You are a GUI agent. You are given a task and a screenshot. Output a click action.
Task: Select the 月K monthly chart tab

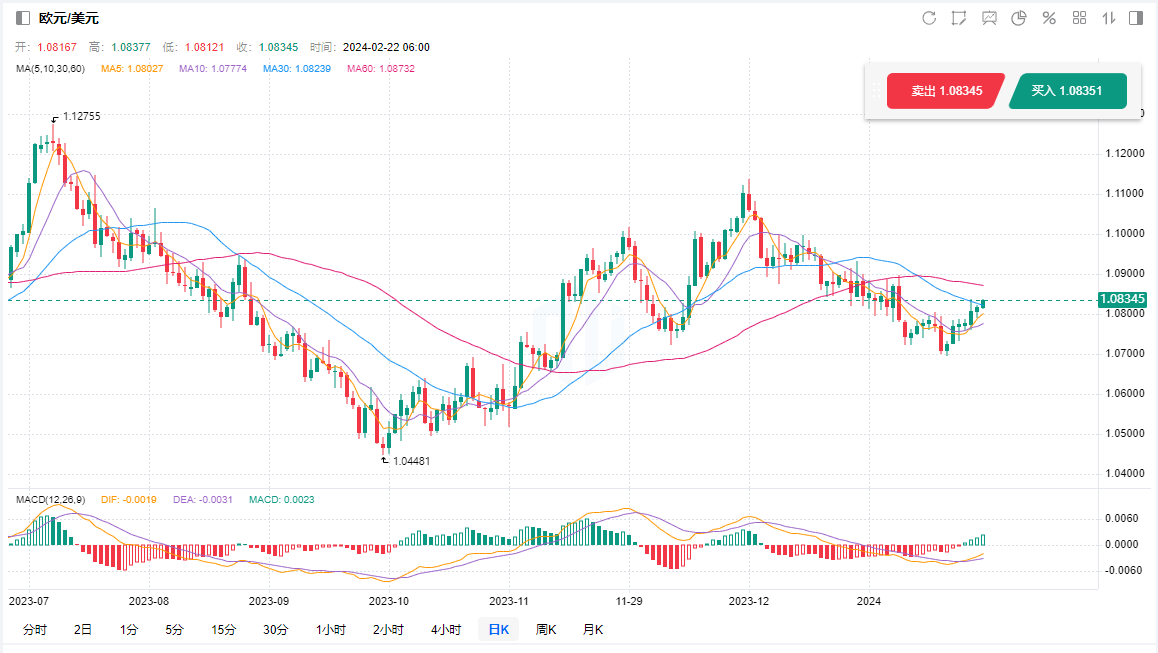(593, 630)
